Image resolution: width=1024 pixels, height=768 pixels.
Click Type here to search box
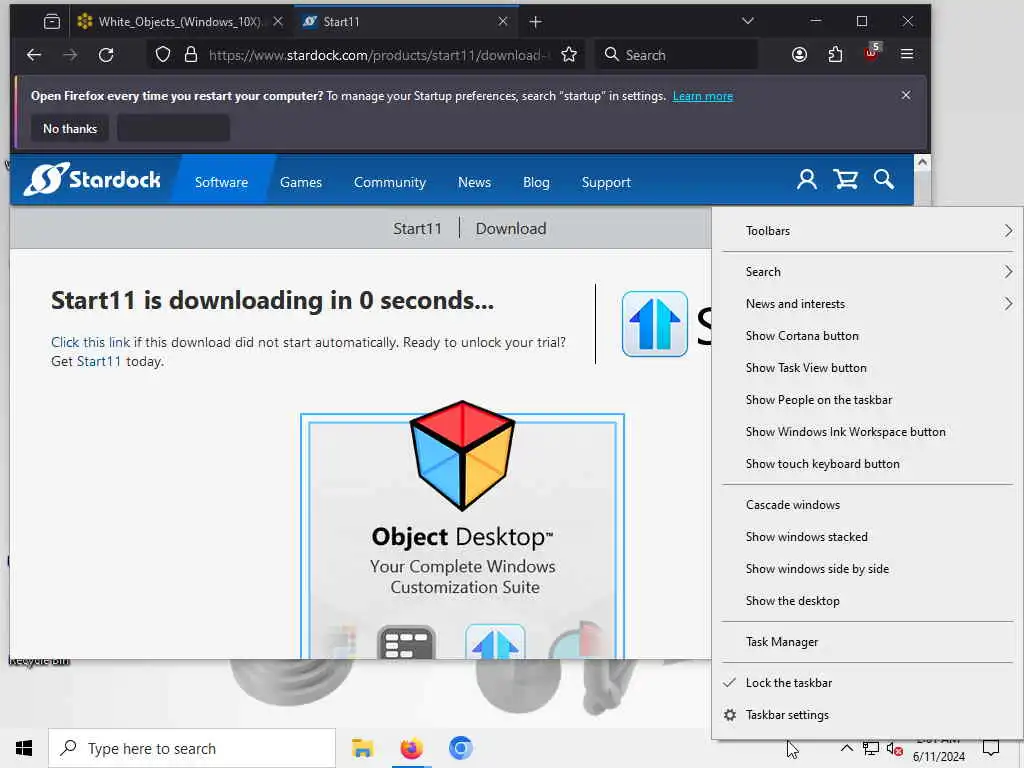point(192,748)
